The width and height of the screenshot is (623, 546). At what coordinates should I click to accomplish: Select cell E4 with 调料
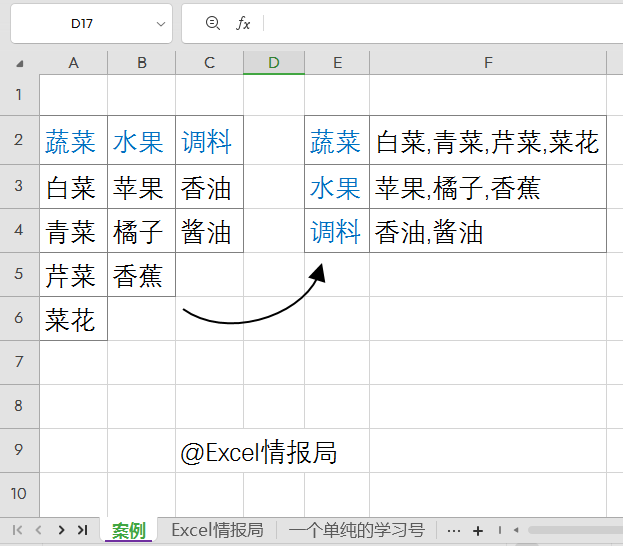[337, 230]
